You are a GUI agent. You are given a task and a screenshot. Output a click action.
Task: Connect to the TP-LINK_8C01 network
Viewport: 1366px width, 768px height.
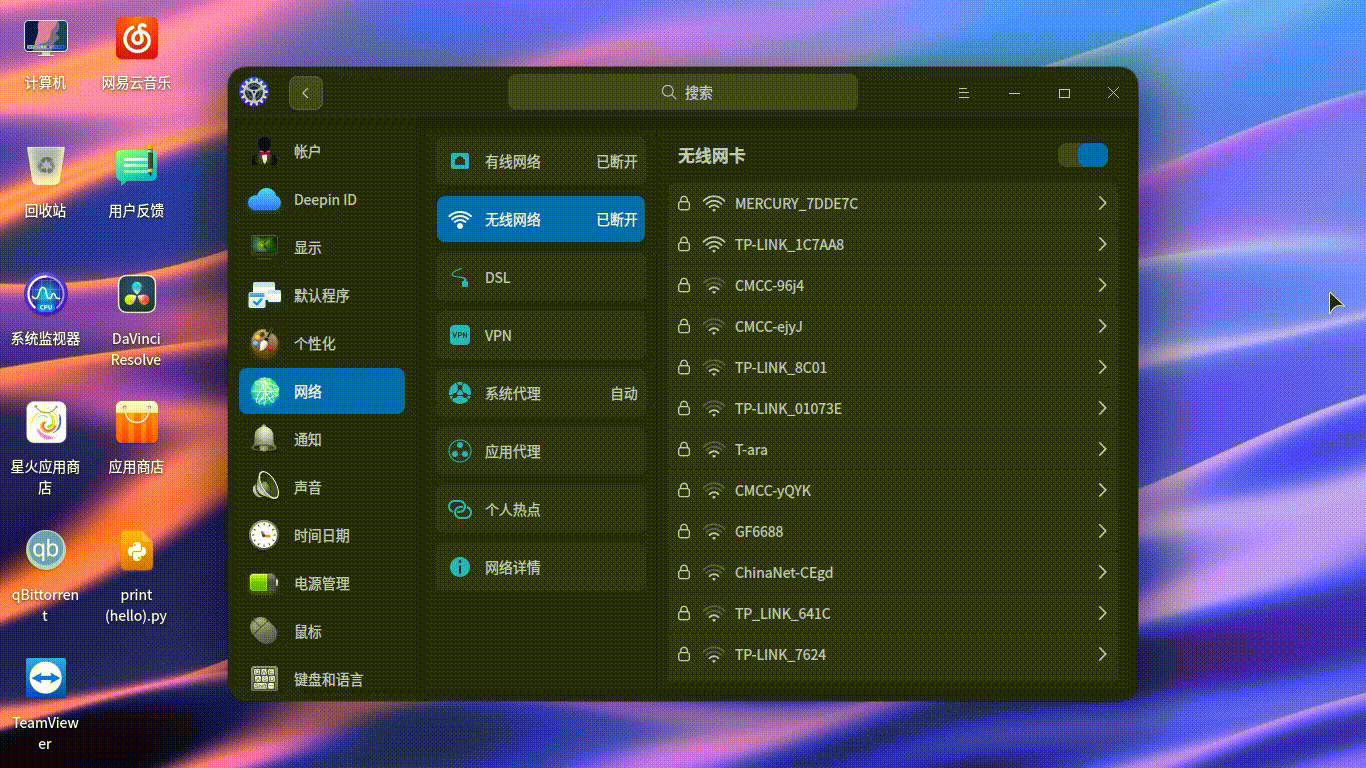893,368
